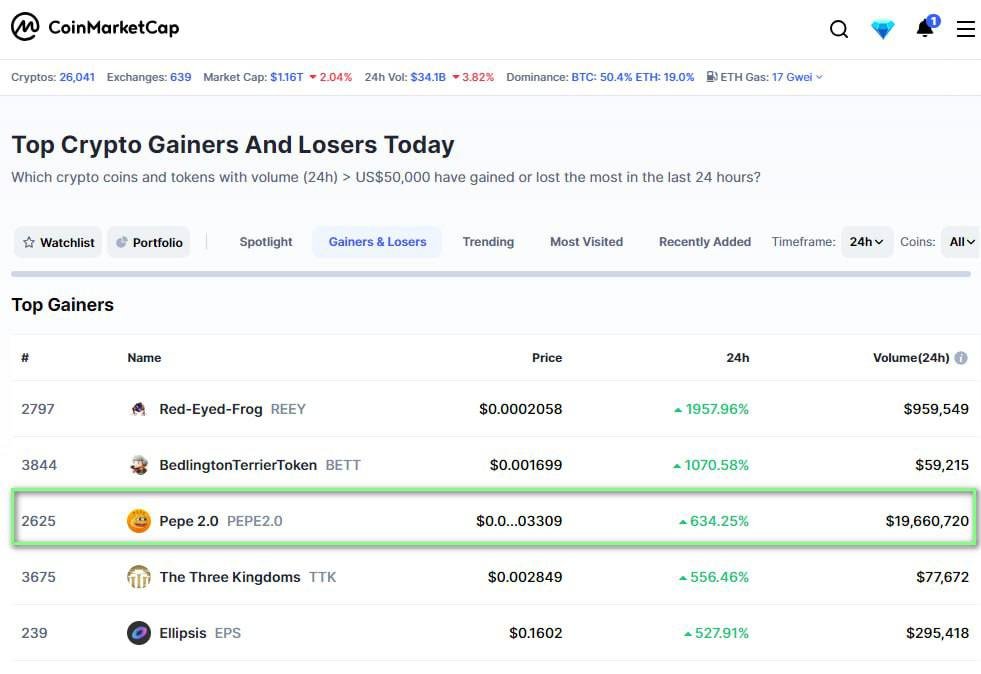The height and width of the screenshot is (674, 981).
Task: Click the rank number 239
Action: tap(34, 633)
